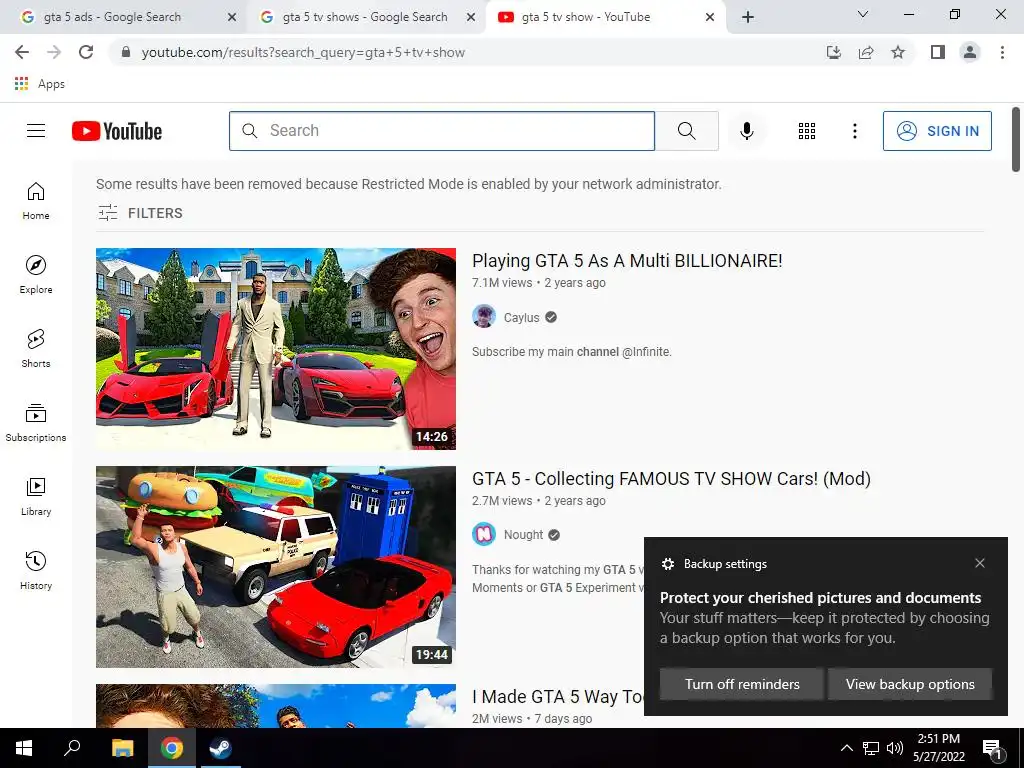Open the Chrome tab search dropdown arrow
The width and height of the screenshot is (1024, 768).
coord(863,14)
